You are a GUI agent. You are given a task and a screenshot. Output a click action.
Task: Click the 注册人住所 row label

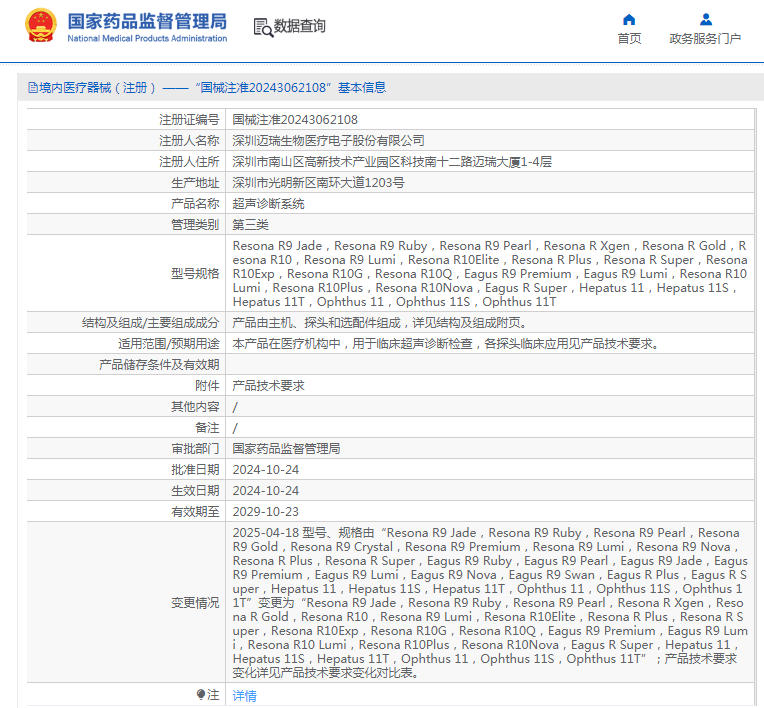click(189, 162)
